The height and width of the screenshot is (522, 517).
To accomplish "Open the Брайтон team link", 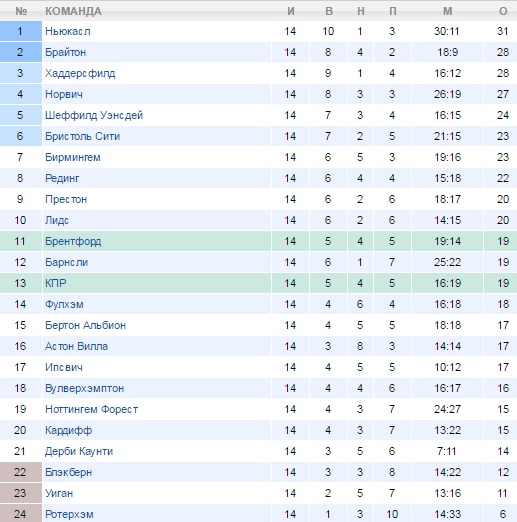I will click(x=66, y=52).
